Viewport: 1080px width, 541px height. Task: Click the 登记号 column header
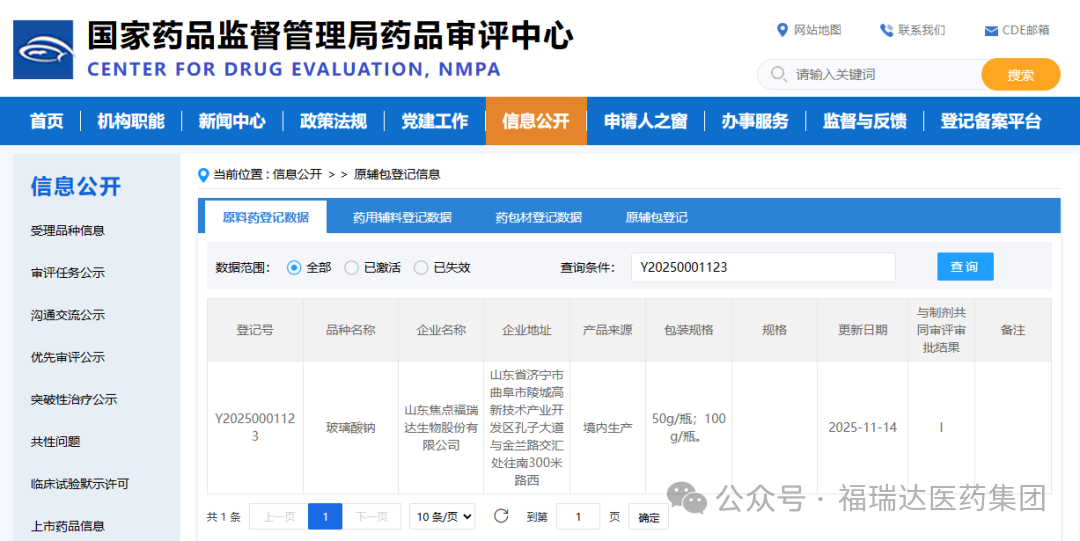coord(255,330)
